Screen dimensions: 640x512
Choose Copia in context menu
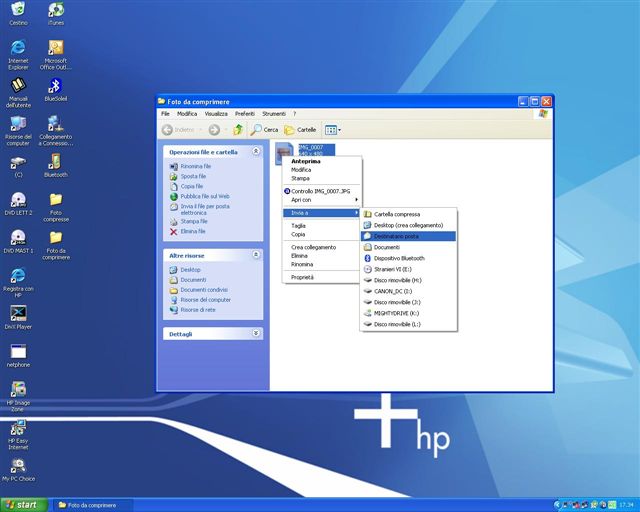[321, 234]
